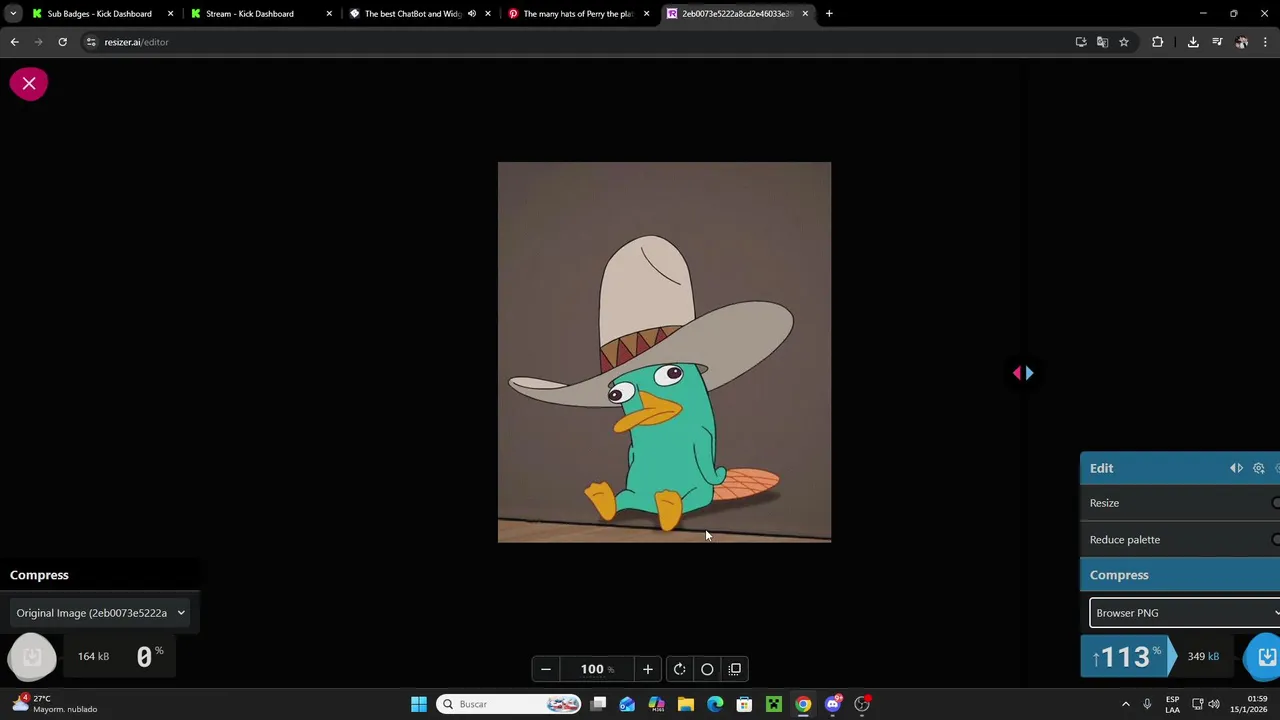
Task: Open Discord from the taskbar
Action: point(833,704)
